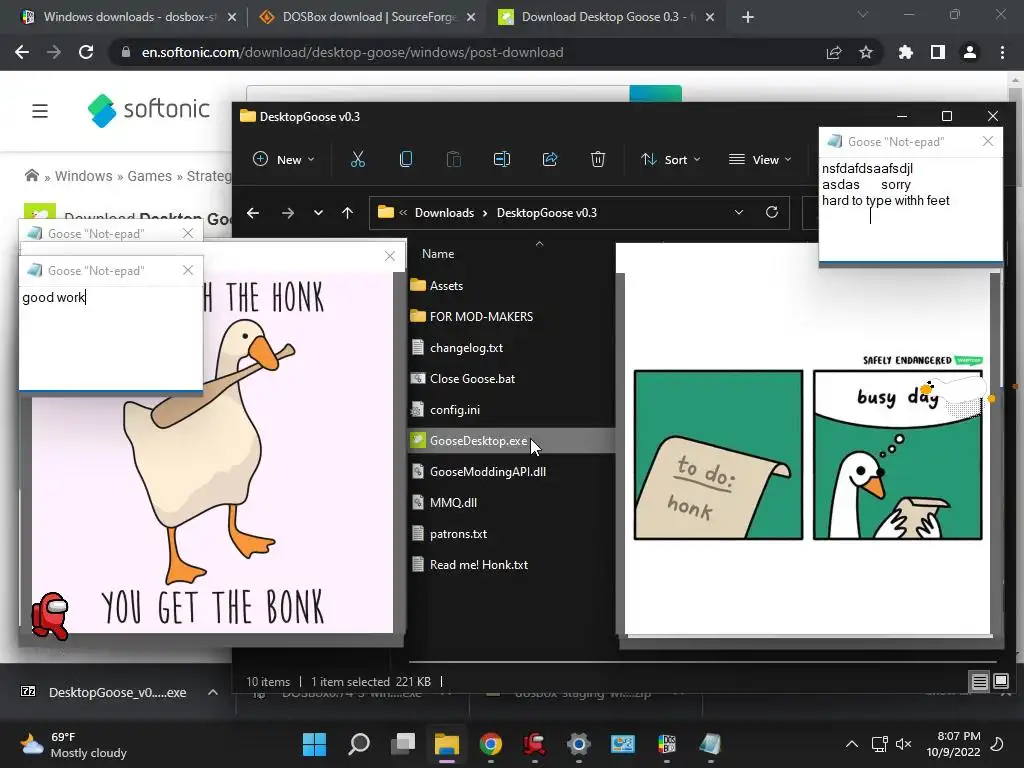The width and height of the screenshot is (1024, 768).
Task: Go up one folder level in Explorer
Action: (x=347, y=213)
